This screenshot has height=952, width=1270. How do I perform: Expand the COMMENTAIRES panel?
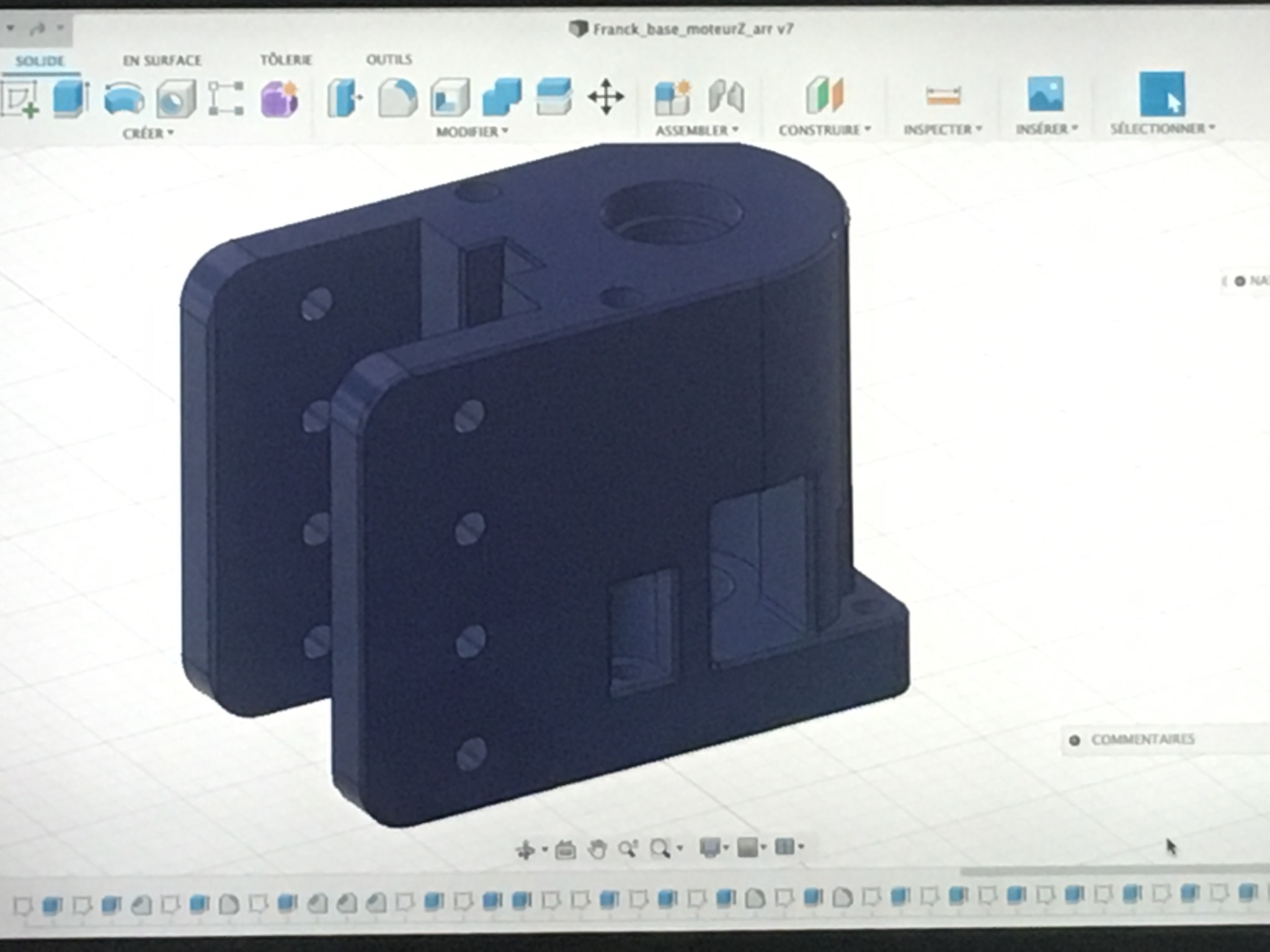[x=1075, y=740]
